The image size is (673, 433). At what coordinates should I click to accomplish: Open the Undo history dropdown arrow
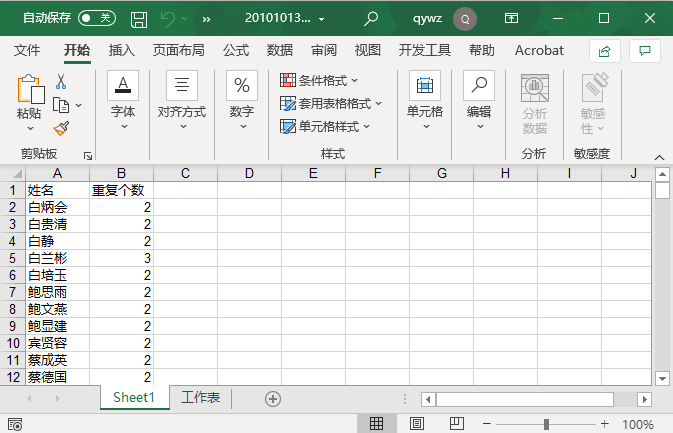(x=185, y=19)
